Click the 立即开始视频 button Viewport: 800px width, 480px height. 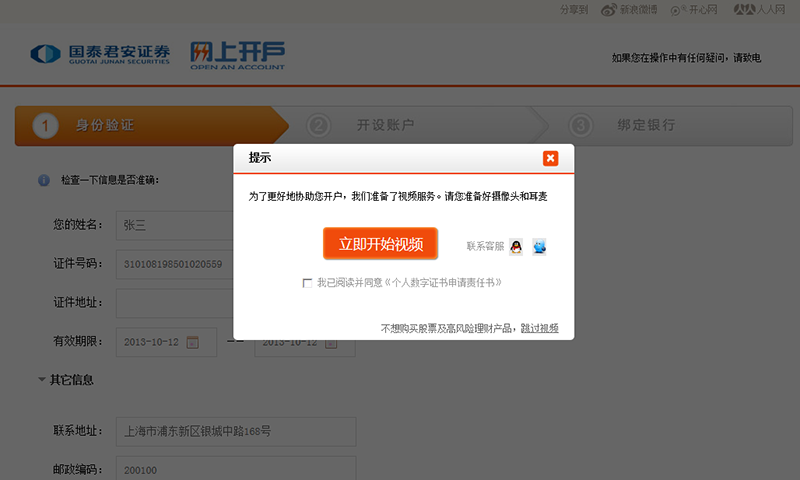pyautogui.click(x=380, y=244)
